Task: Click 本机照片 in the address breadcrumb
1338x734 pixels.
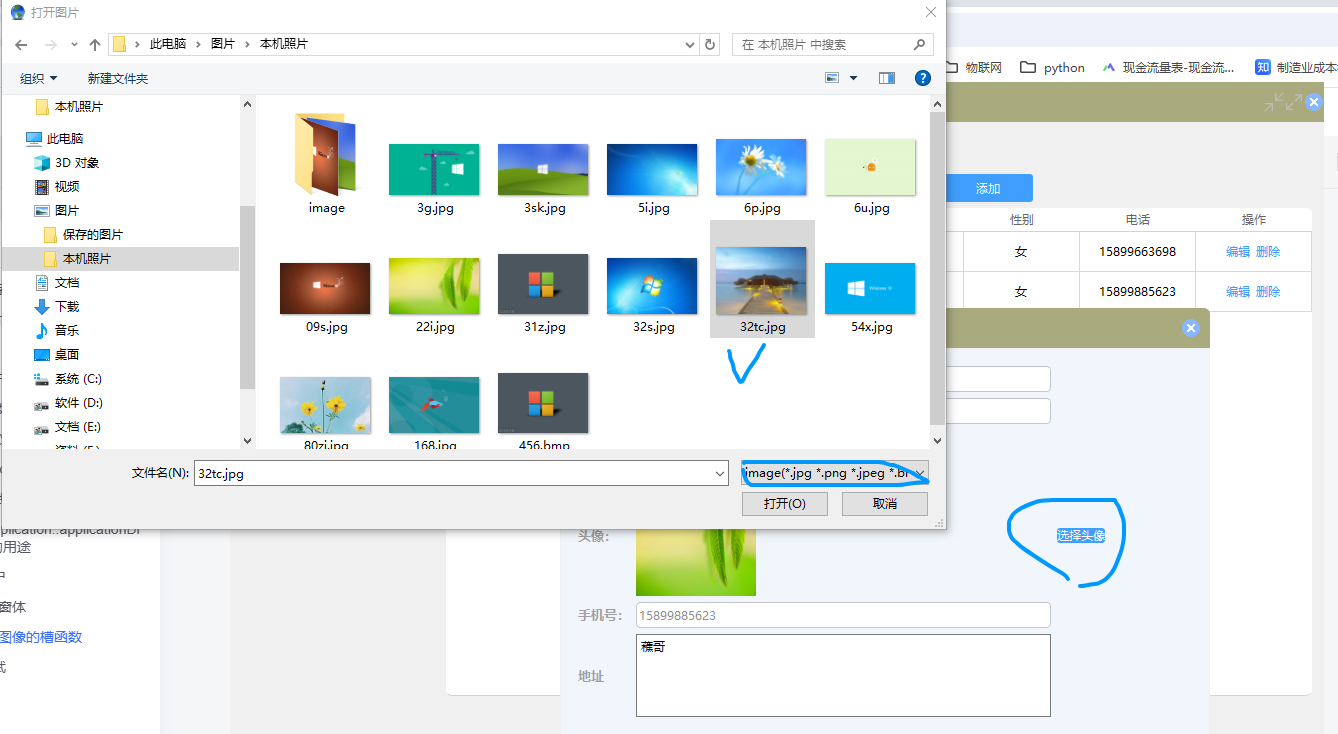Action: (284, 45)
